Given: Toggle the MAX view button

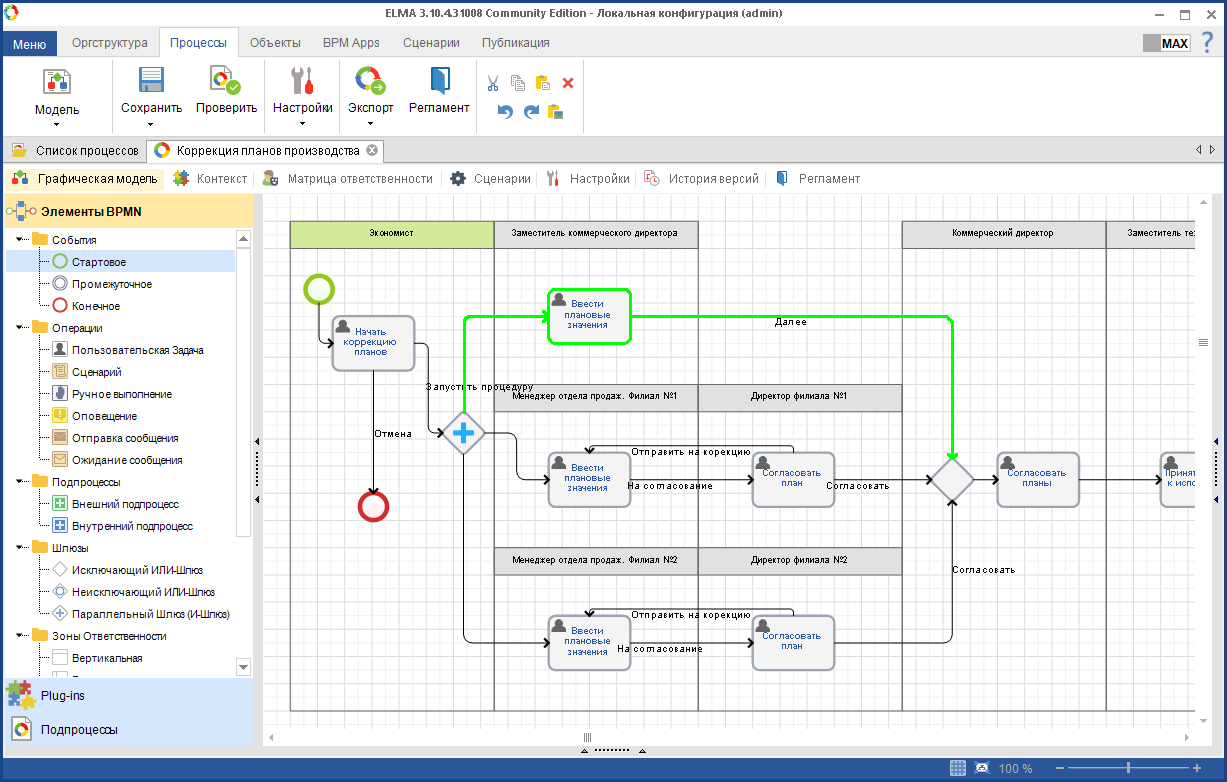Looking at the screenshot, I should tap(1166, 43).
